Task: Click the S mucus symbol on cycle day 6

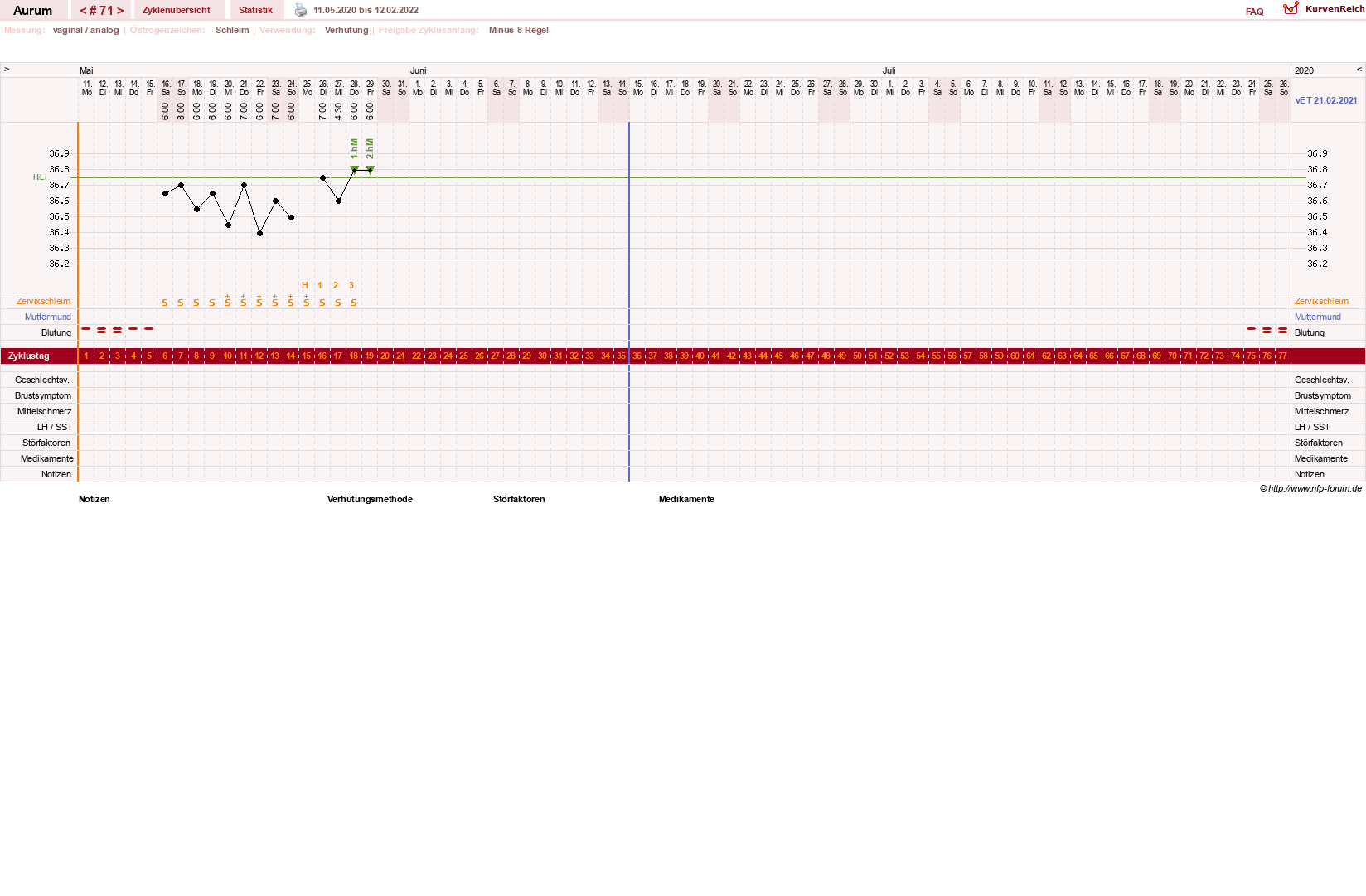Action: (x=165, y=303)
